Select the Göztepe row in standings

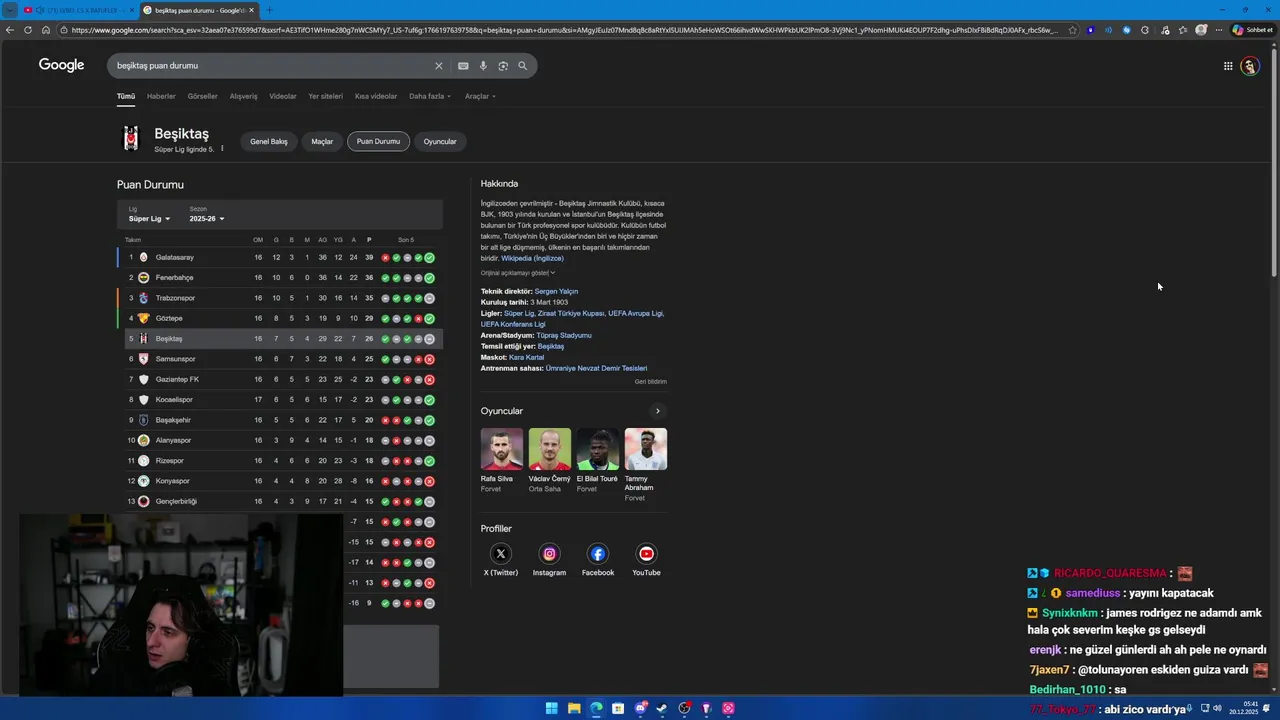(x=280, y=318)
